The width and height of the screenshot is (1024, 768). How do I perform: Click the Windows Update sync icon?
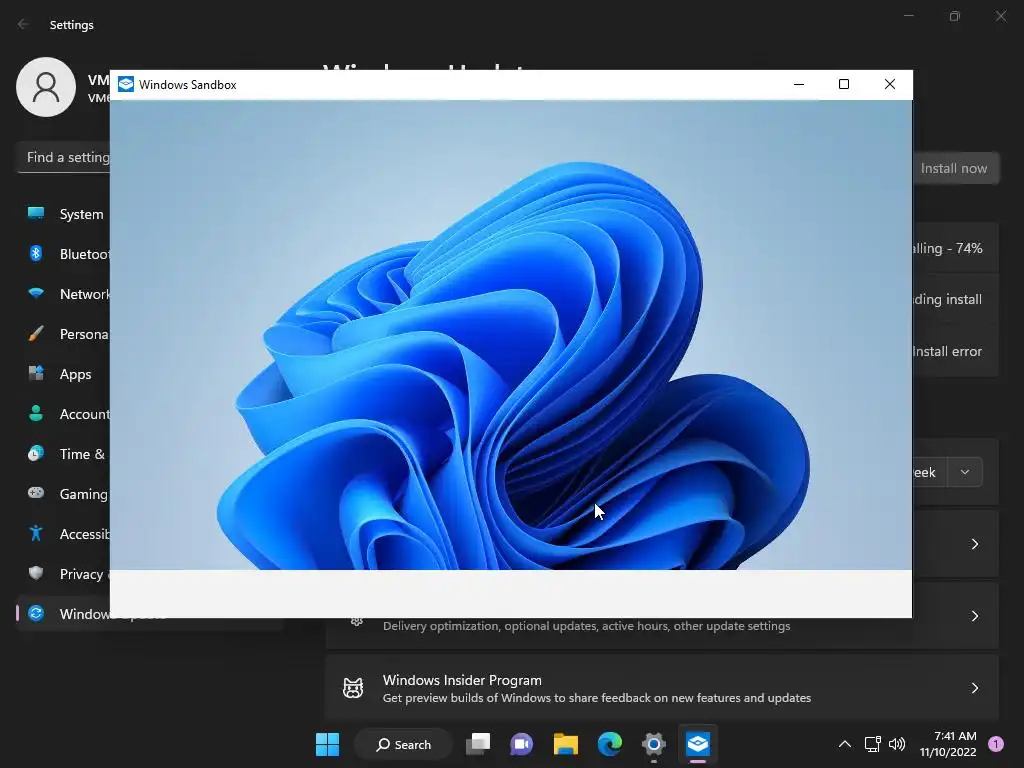point(36,613)
